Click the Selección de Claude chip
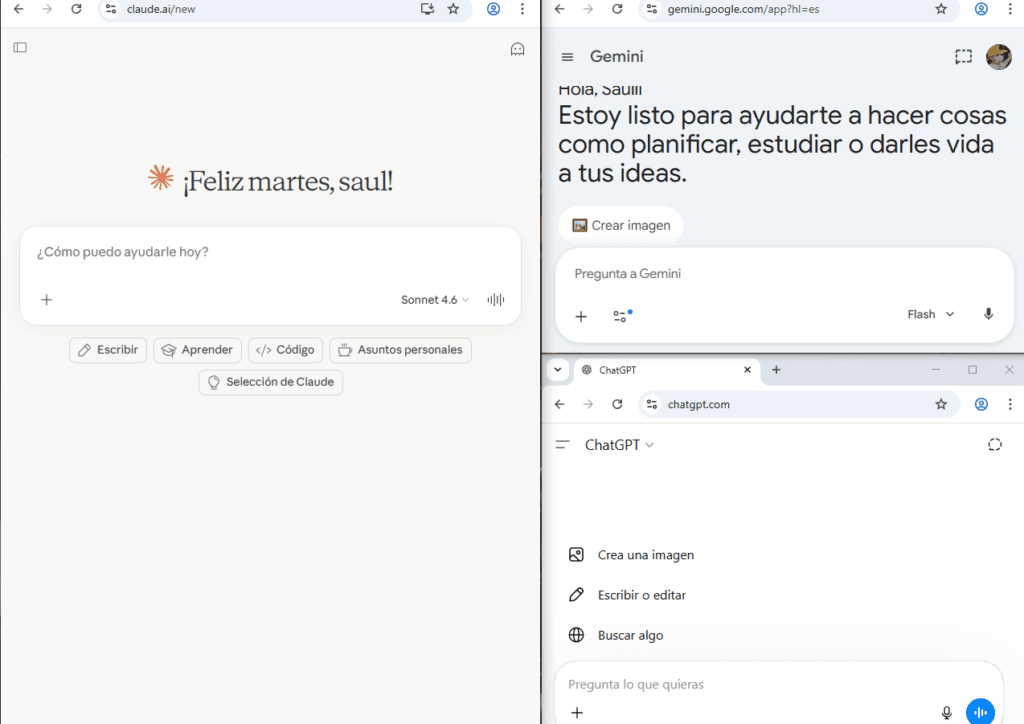The image size is (1024, 724). pyautogui.click(x=270, y=382)
